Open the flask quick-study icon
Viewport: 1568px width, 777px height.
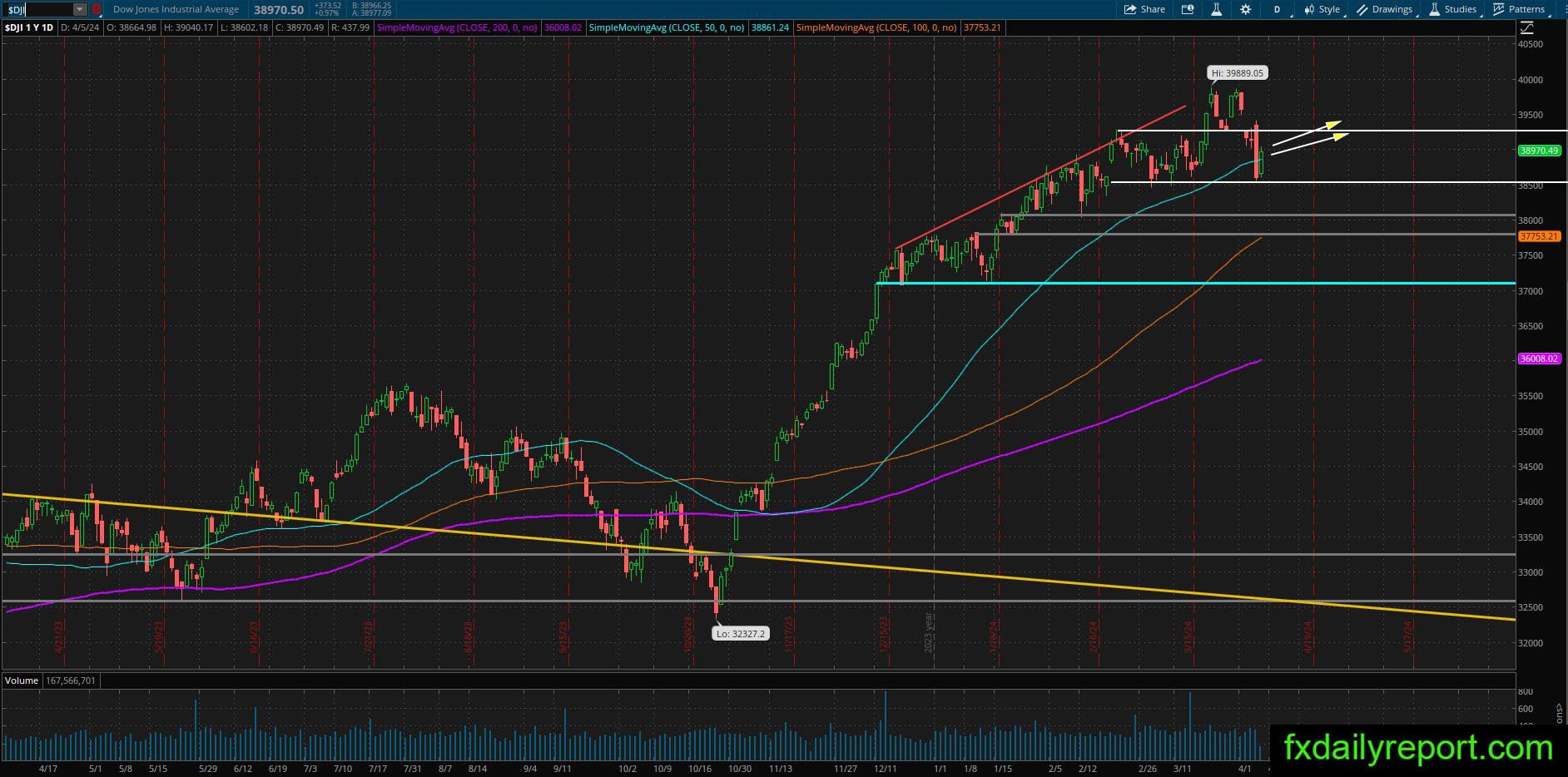point(1216,9)
